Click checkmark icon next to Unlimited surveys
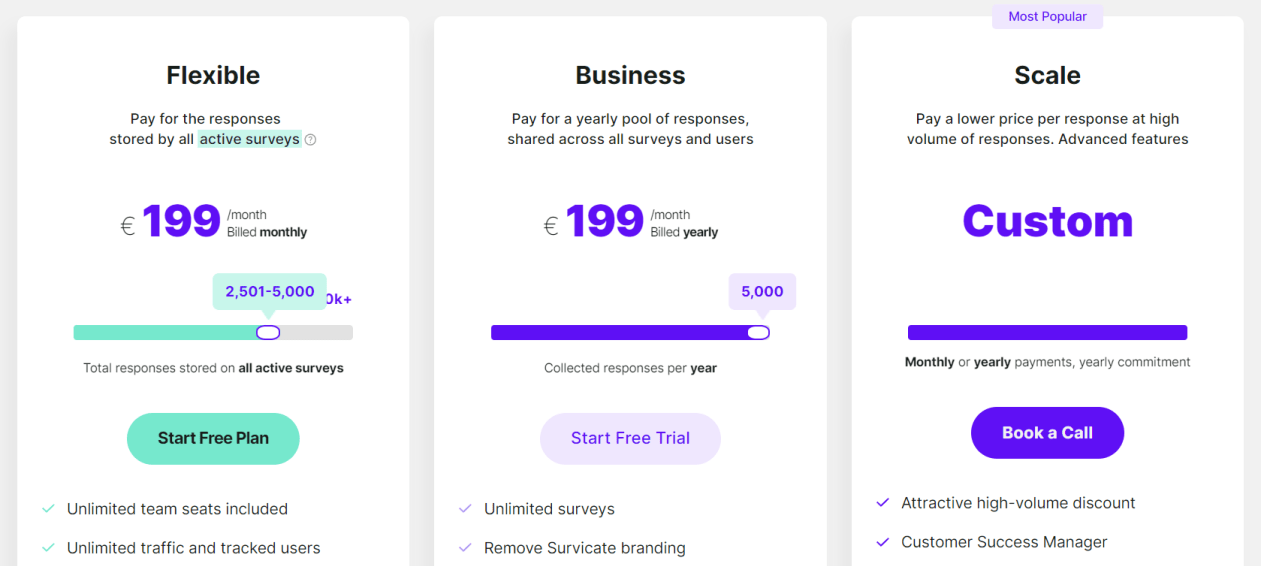The image size is (1261, 566). 465,509
